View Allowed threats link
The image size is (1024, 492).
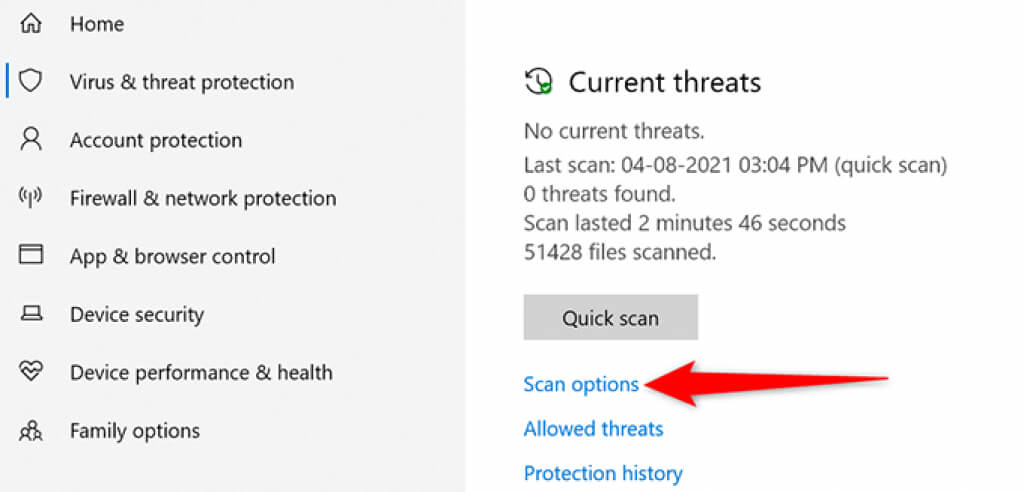pos(593,429)
